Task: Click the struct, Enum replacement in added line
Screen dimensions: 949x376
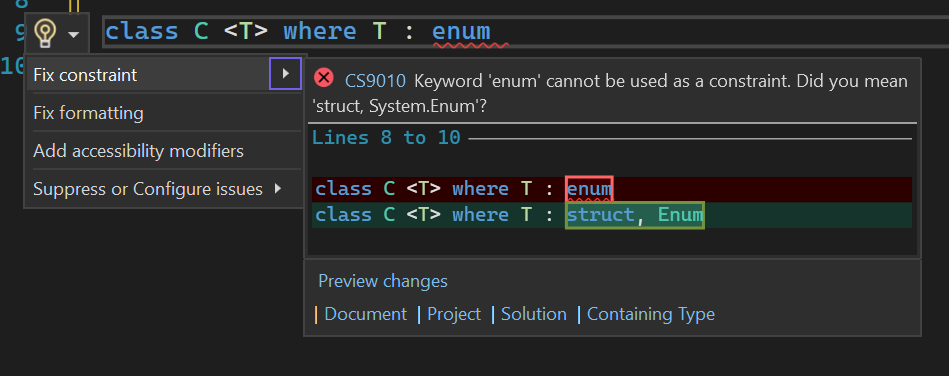Action: (x=635, y=215)
